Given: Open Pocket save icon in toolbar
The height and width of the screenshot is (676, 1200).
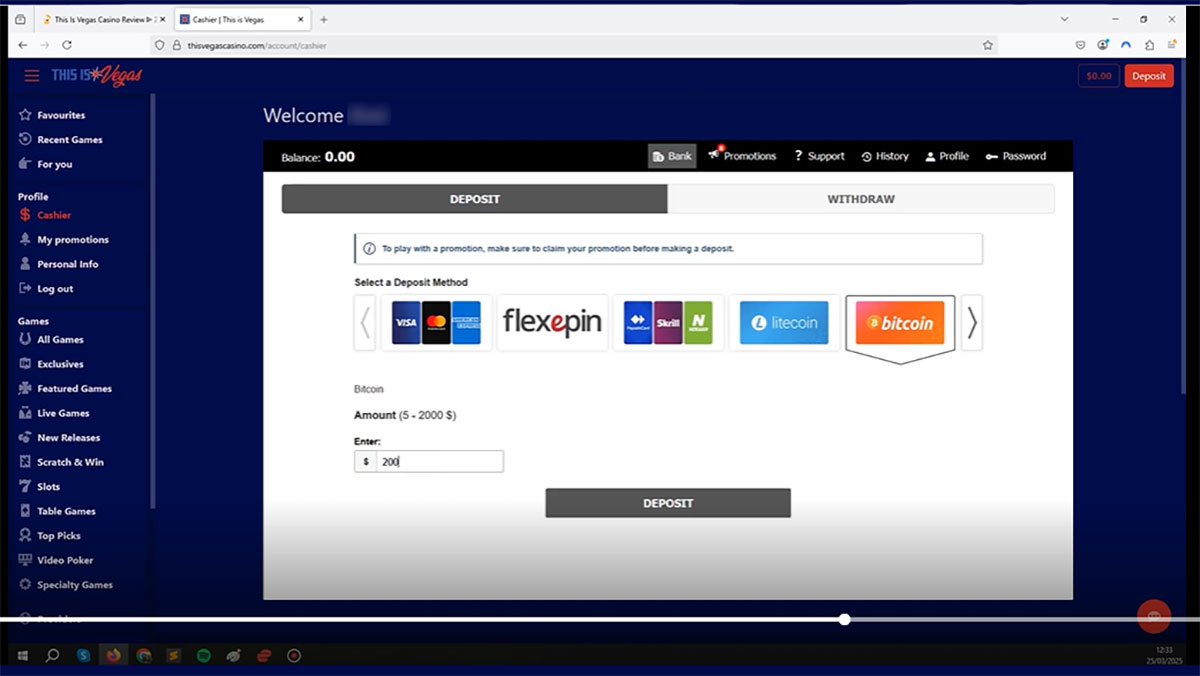Looking at the screenshot, I should coord(1081,45).
